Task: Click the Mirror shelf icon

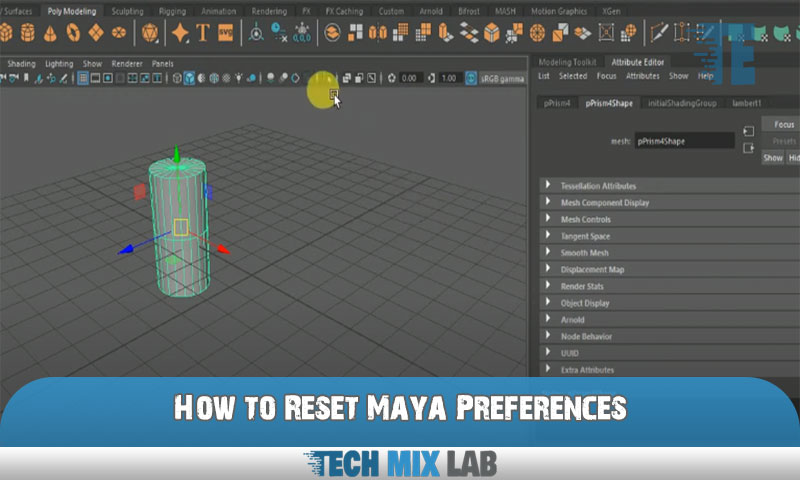Action: [x=378, y=33]
